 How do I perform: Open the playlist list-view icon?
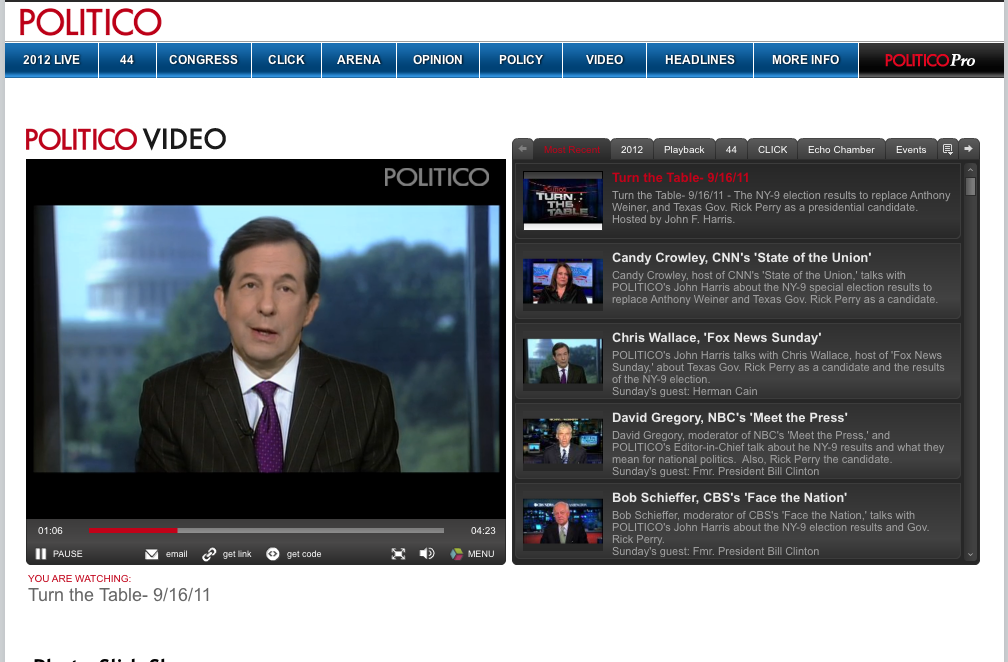point(948,149)
